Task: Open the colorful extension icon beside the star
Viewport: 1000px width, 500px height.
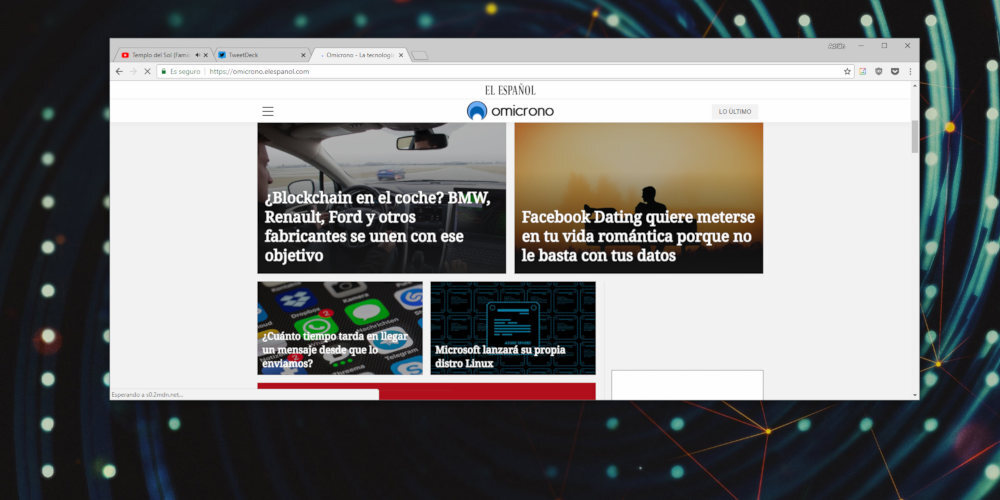Action: [x=862, y=71]
